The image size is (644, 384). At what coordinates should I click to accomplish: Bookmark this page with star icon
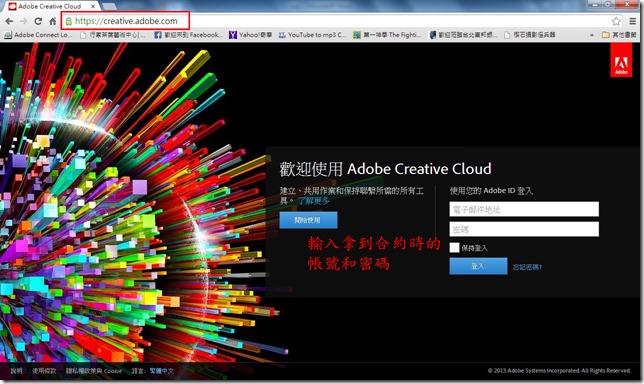coord(616,21)
